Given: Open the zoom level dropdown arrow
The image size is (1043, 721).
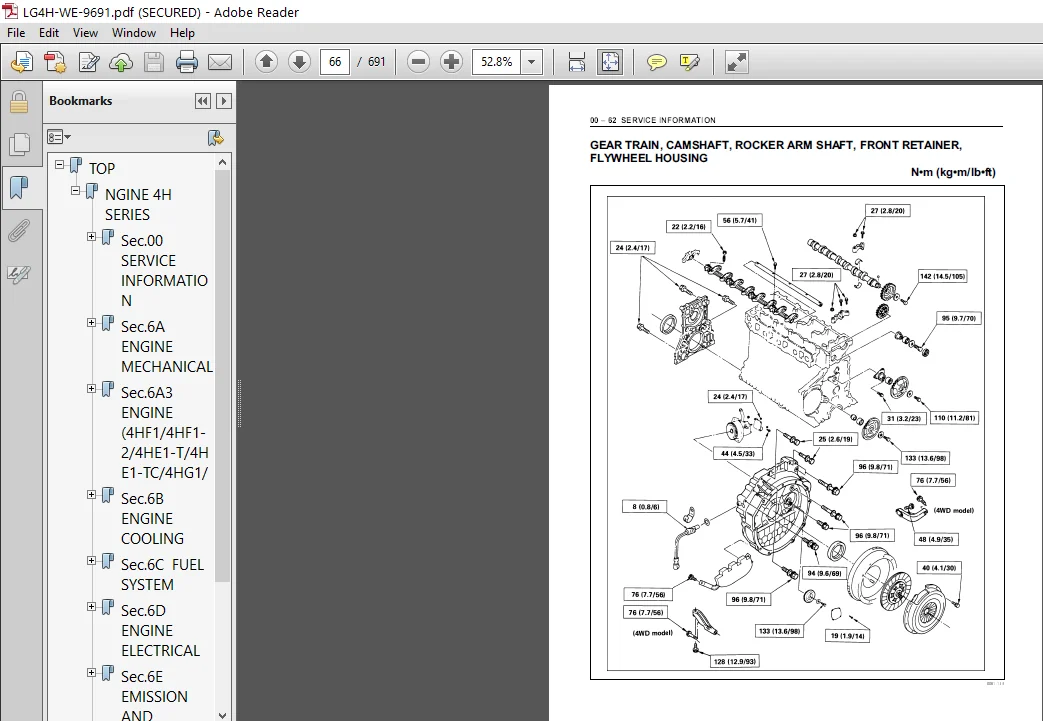Looking at the screenshot, I should (x=531, y=62).
